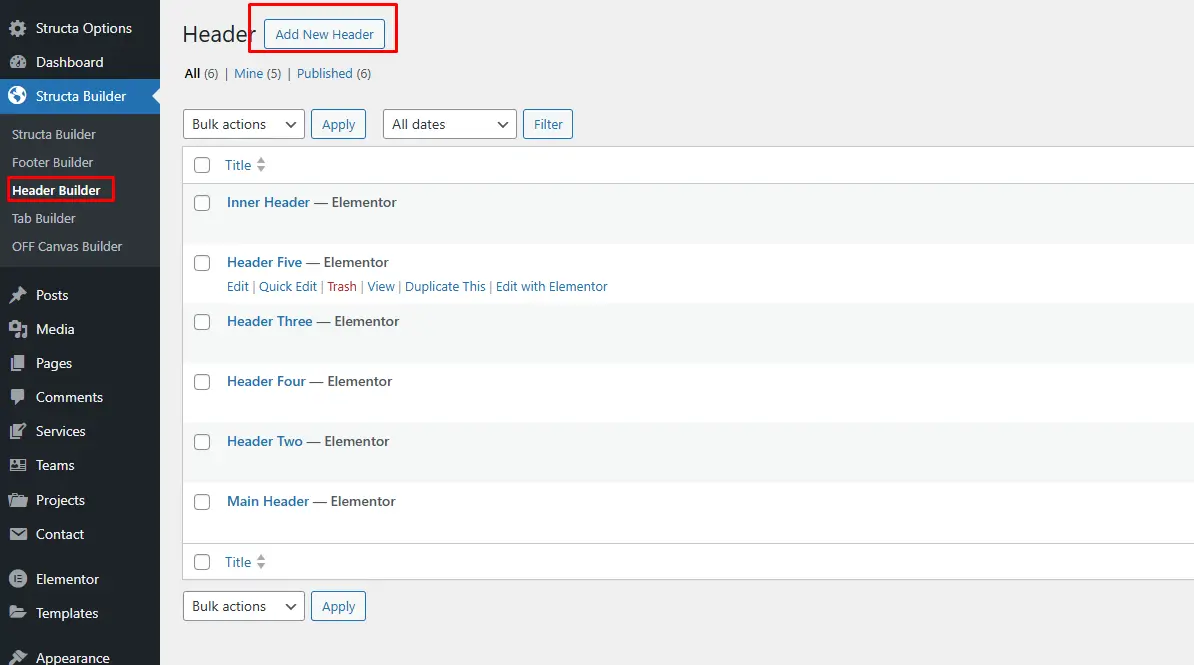Click the Templates folder icon
Image resolution: width=1194 pixels, height=665 pixels.
[x=18, y=613]
